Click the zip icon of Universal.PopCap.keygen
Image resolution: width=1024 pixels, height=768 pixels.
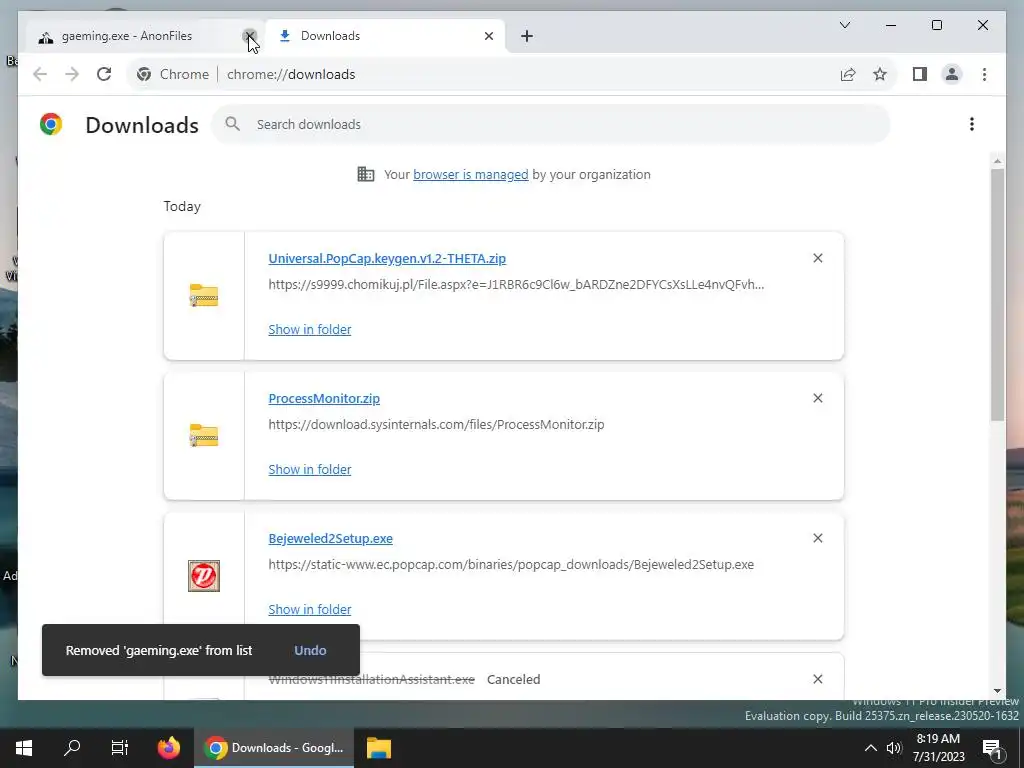click(x=204, y=295)
